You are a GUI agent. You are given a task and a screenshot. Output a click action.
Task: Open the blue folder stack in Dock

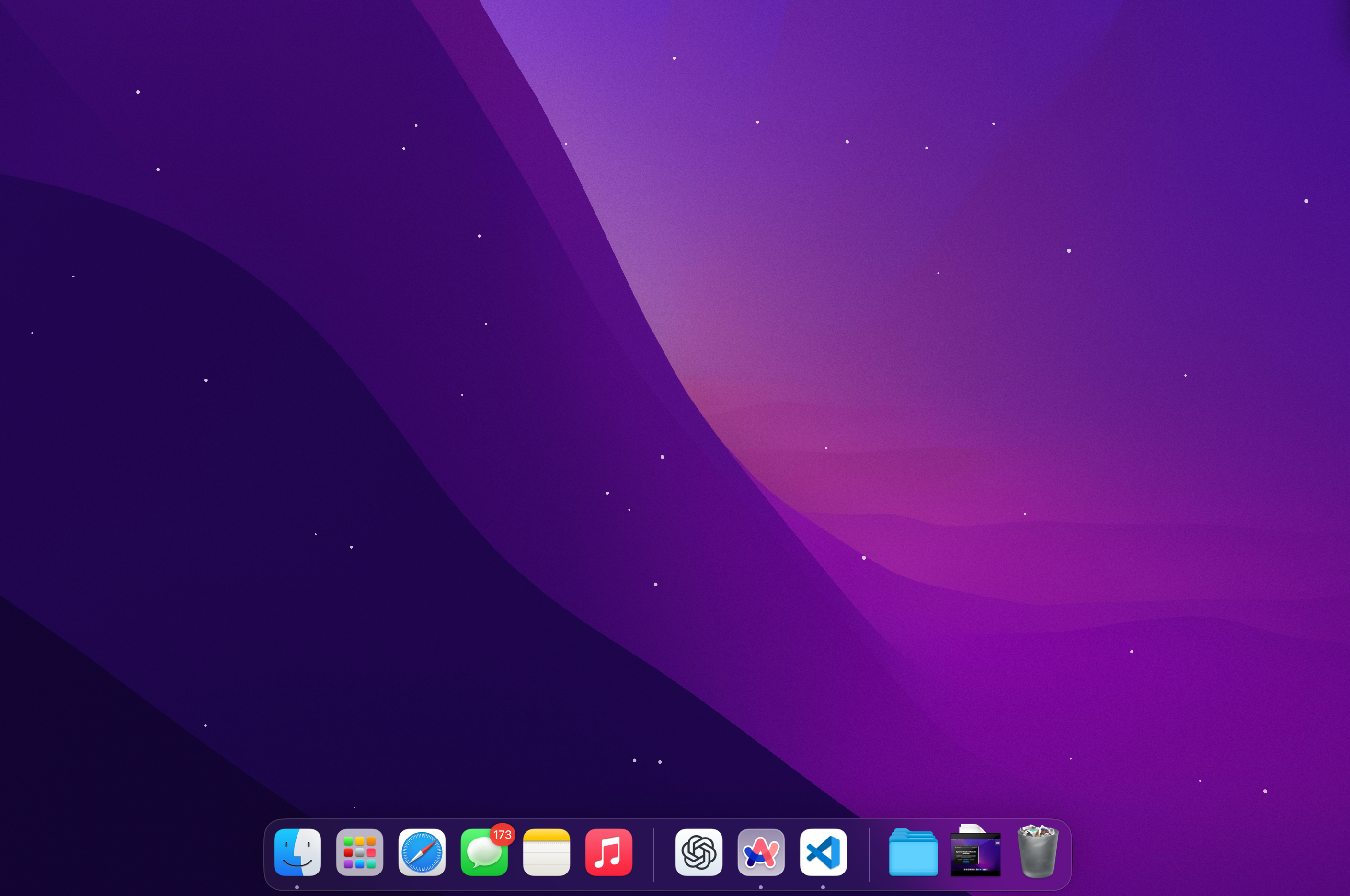(x=913, y=852)
